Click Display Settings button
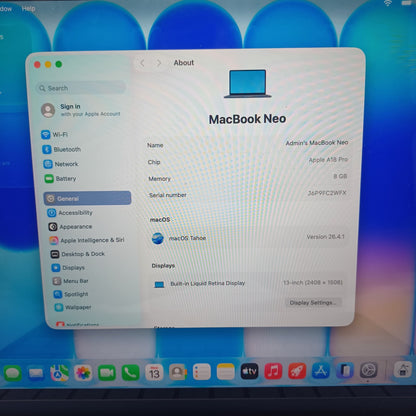 pos(313,303)
